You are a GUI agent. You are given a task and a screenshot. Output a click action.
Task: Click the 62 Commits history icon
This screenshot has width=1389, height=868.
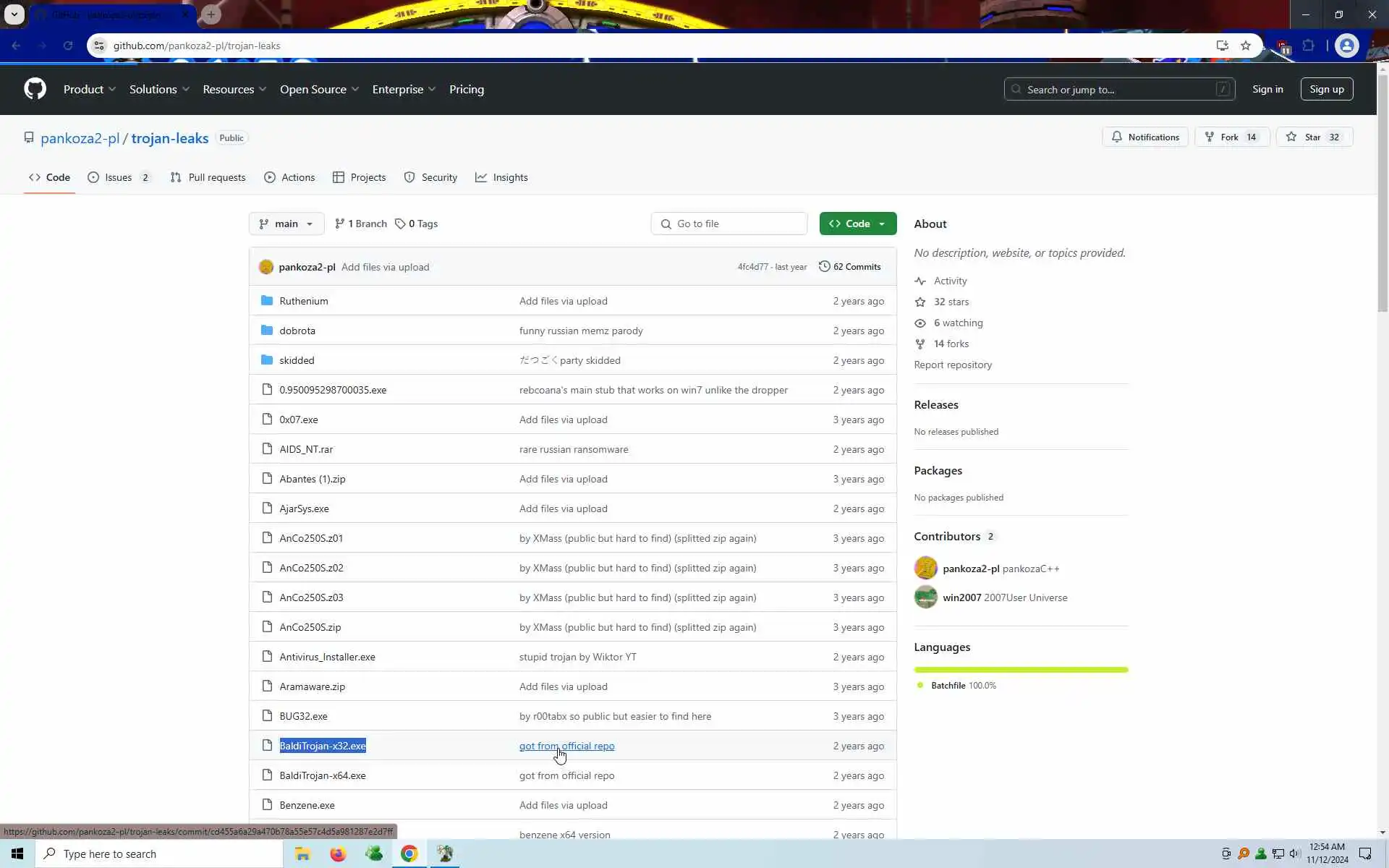pos(824,266)
